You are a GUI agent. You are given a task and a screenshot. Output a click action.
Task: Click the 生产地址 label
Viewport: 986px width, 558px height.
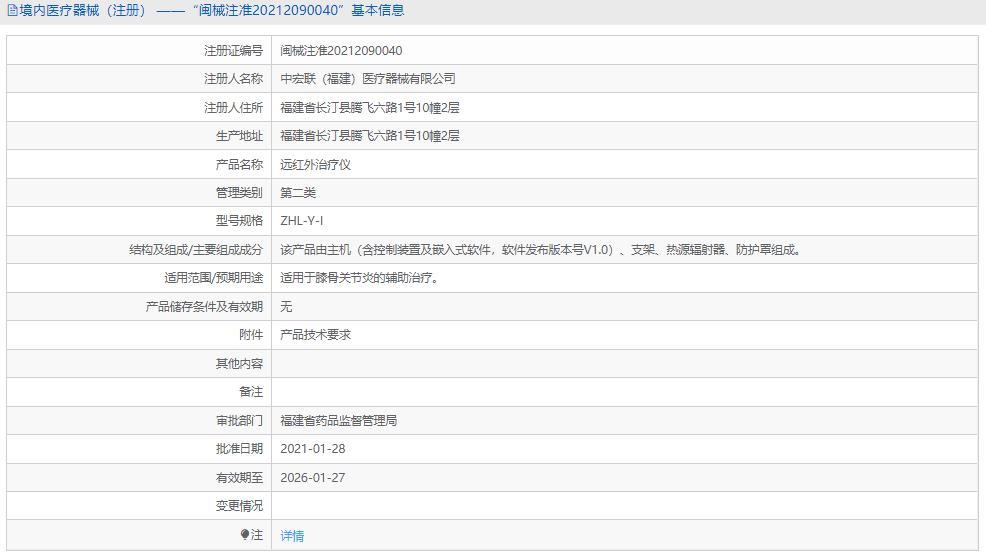click(x=239, y=136)
